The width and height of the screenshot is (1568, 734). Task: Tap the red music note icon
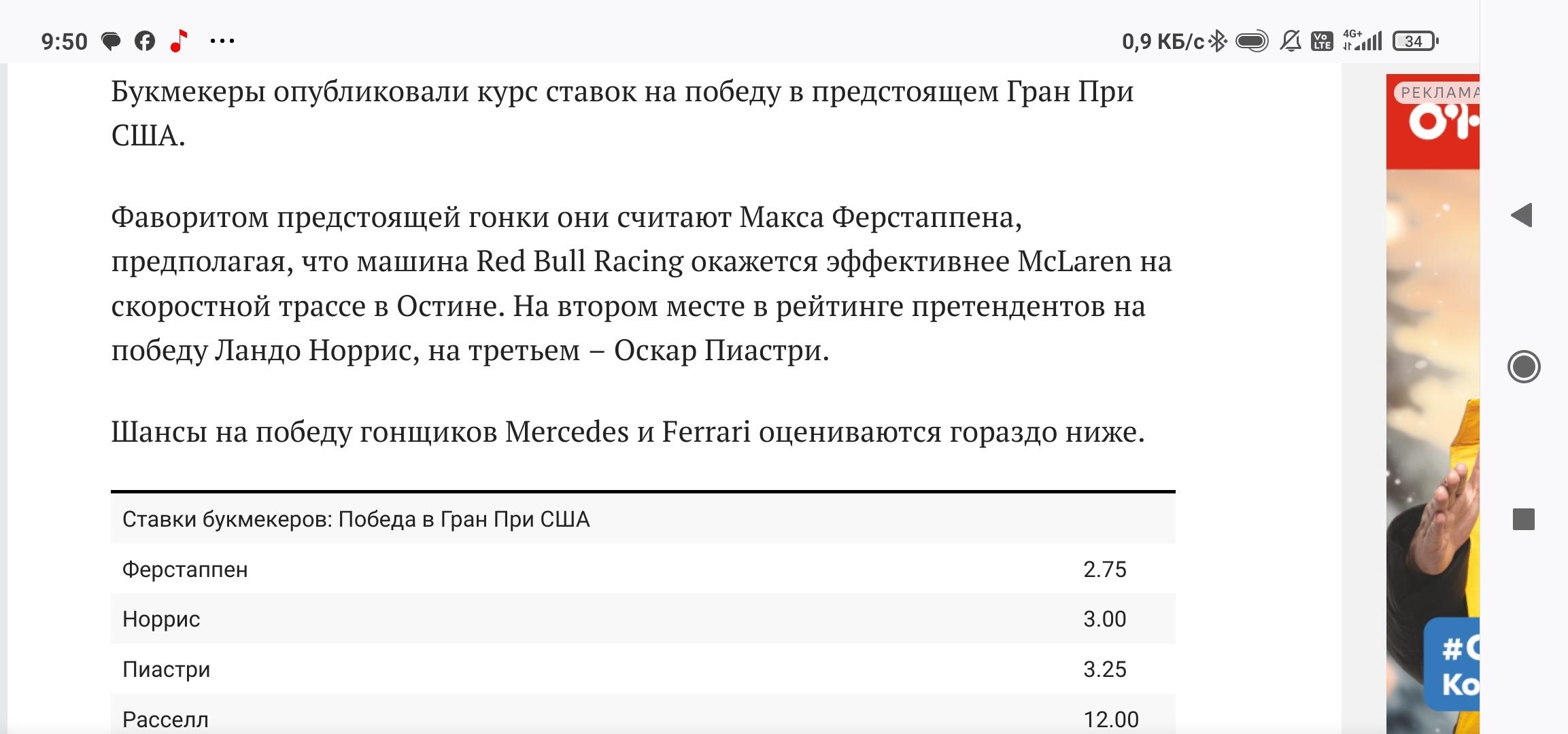[x=178, y=41]
